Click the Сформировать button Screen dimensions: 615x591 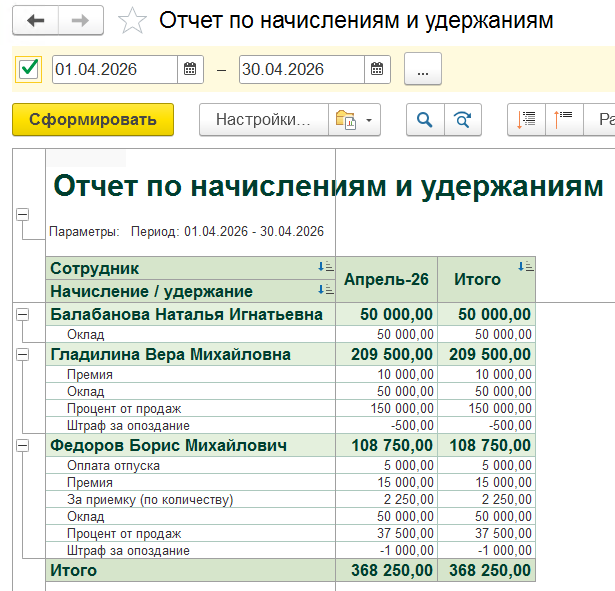[93, 120]
